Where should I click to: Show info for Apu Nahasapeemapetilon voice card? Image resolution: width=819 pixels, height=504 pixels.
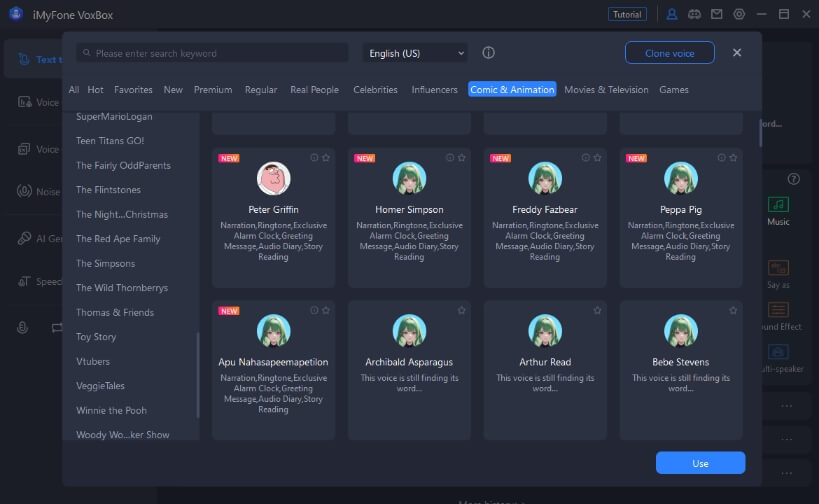[314, 310]
